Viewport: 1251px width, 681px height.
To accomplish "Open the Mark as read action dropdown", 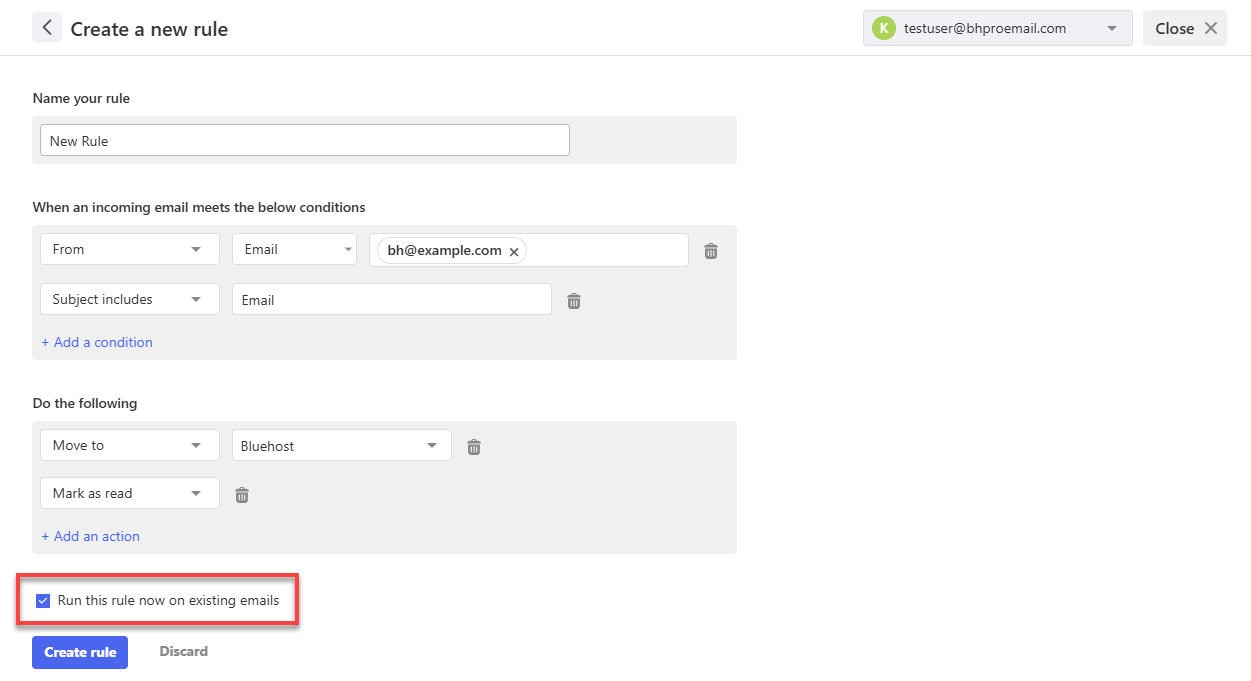I will [130, 493].
